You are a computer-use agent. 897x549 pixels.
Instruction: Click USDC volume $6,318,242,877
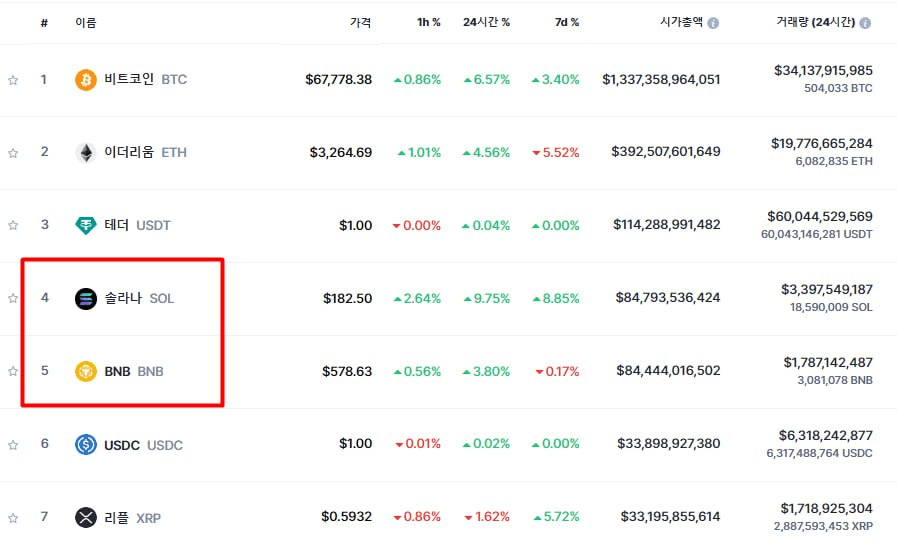pyautogui.click(x=825, y=436)
